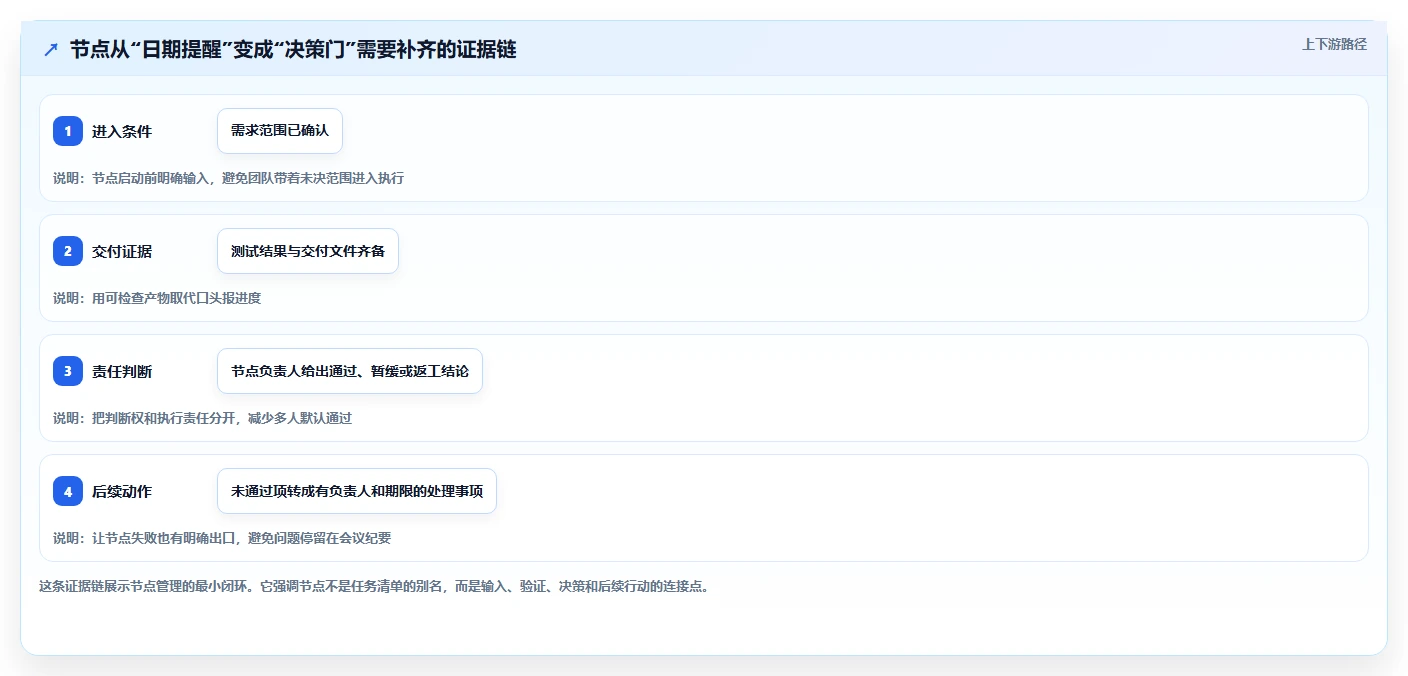This screenshot has width=1408, height=676.
Task: Select the 责任判断 step label
Action: [x=122, y=371]
